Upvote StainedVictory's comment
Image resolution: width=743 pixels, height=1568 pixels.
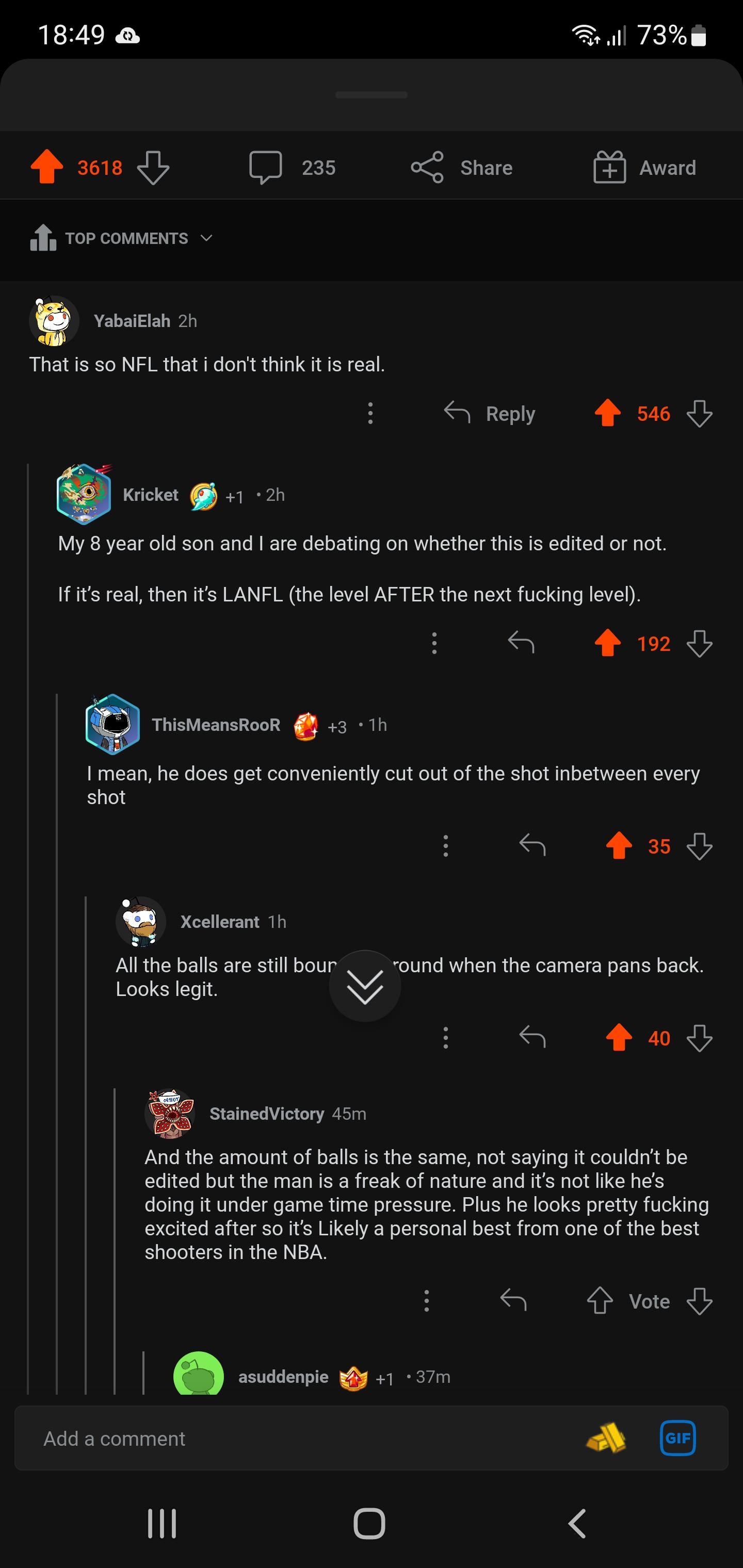(x=600, y=1301)
